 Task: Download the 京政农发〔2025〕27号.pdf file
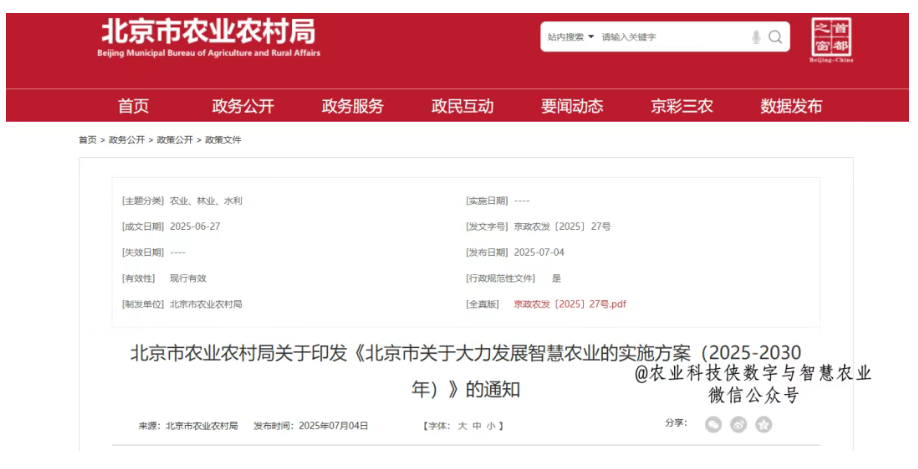(x=569, y=304)
